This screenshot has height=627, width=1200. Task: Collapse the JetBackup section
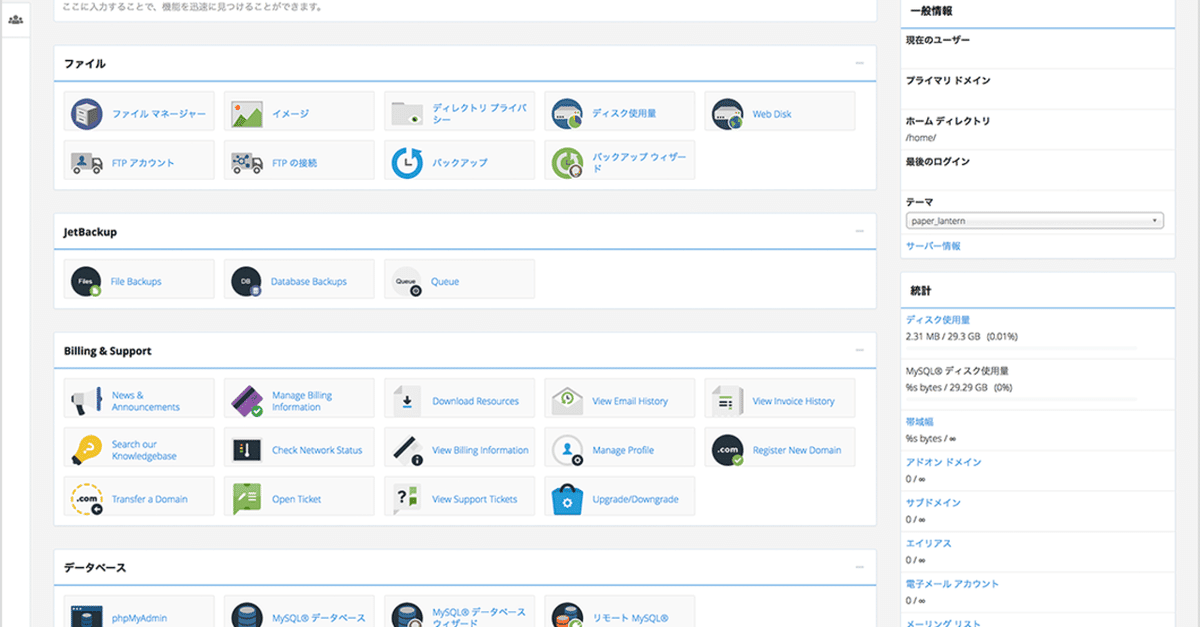click(x=859, y=231)
